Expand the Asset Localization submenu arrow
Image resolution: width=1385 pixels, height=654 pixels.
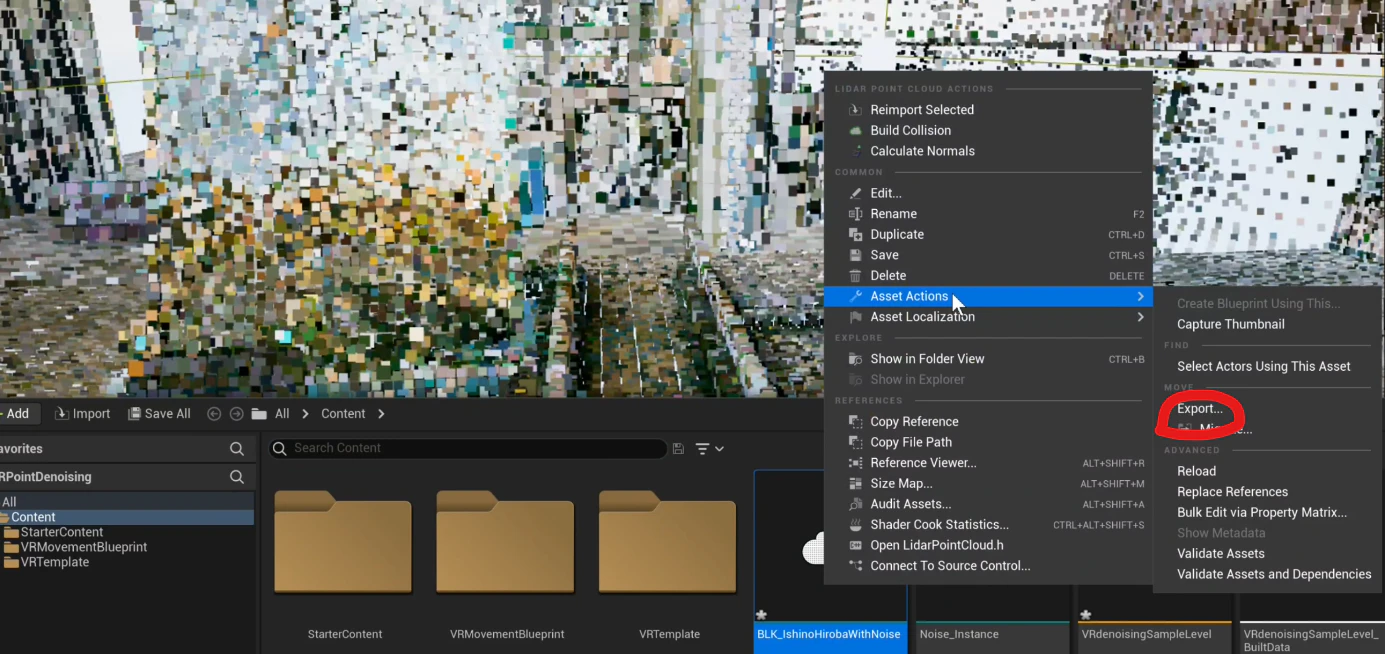click(1141, 317)
